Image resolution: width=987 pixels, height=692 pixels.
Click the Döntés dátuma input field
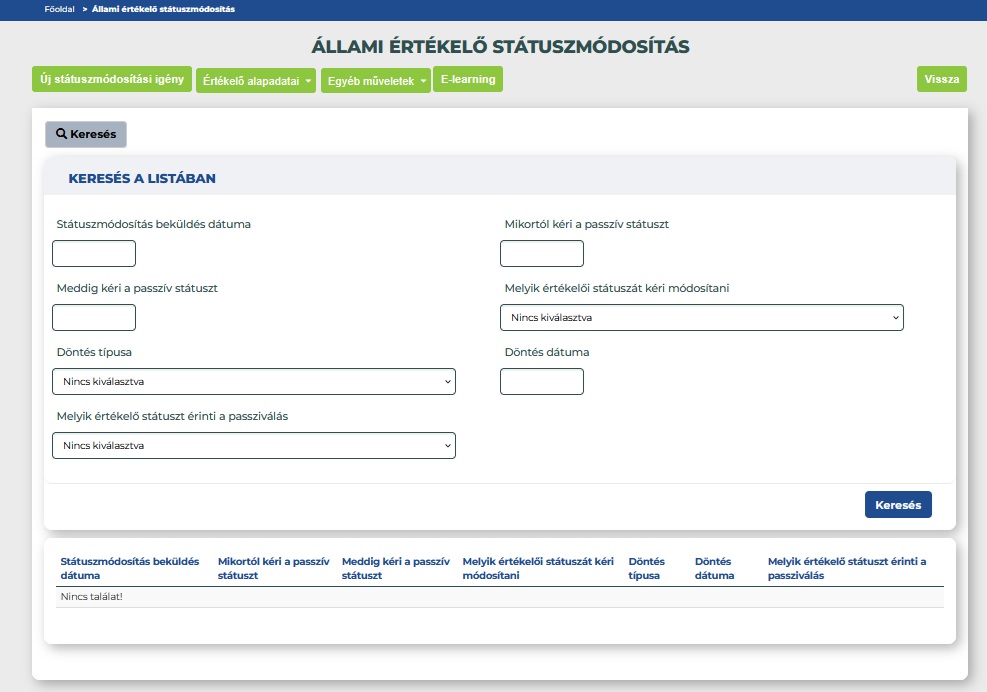pos(542,382)
